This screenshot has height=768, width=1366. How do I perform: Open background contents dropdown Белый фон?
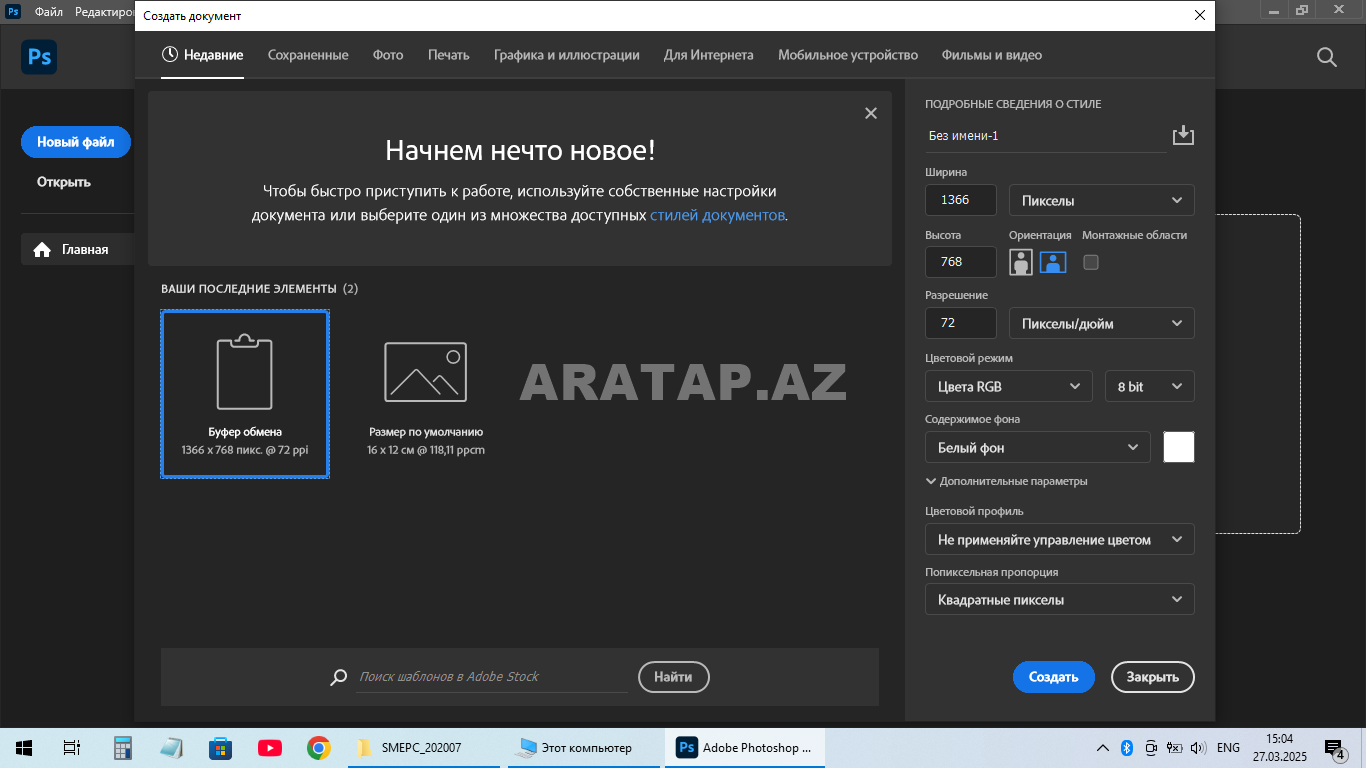pyautogui.click(x=1037, y=447)
